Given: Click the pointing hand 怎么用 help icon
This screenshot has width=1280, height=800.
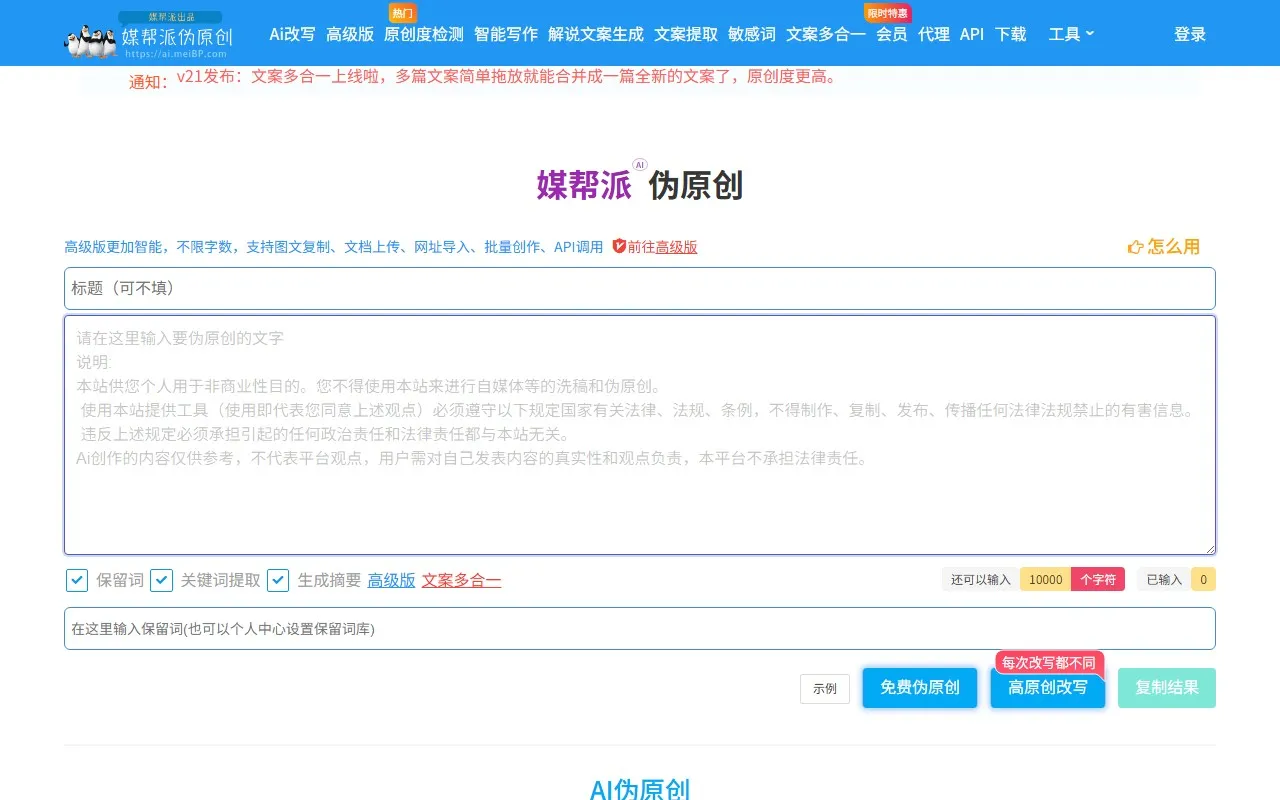Looking at the screenshot, I should (x=1136, y=247).
